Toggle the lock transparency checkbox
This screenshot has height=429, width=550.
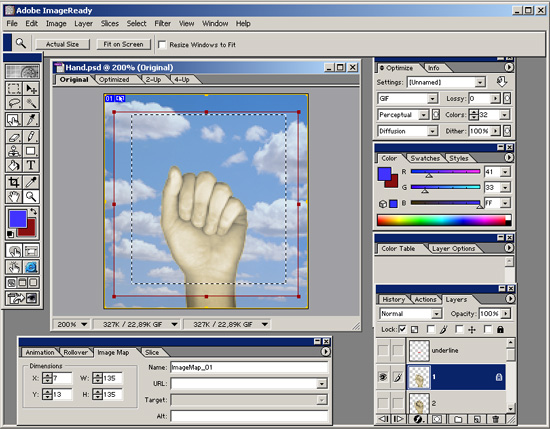tap(402, 329)
